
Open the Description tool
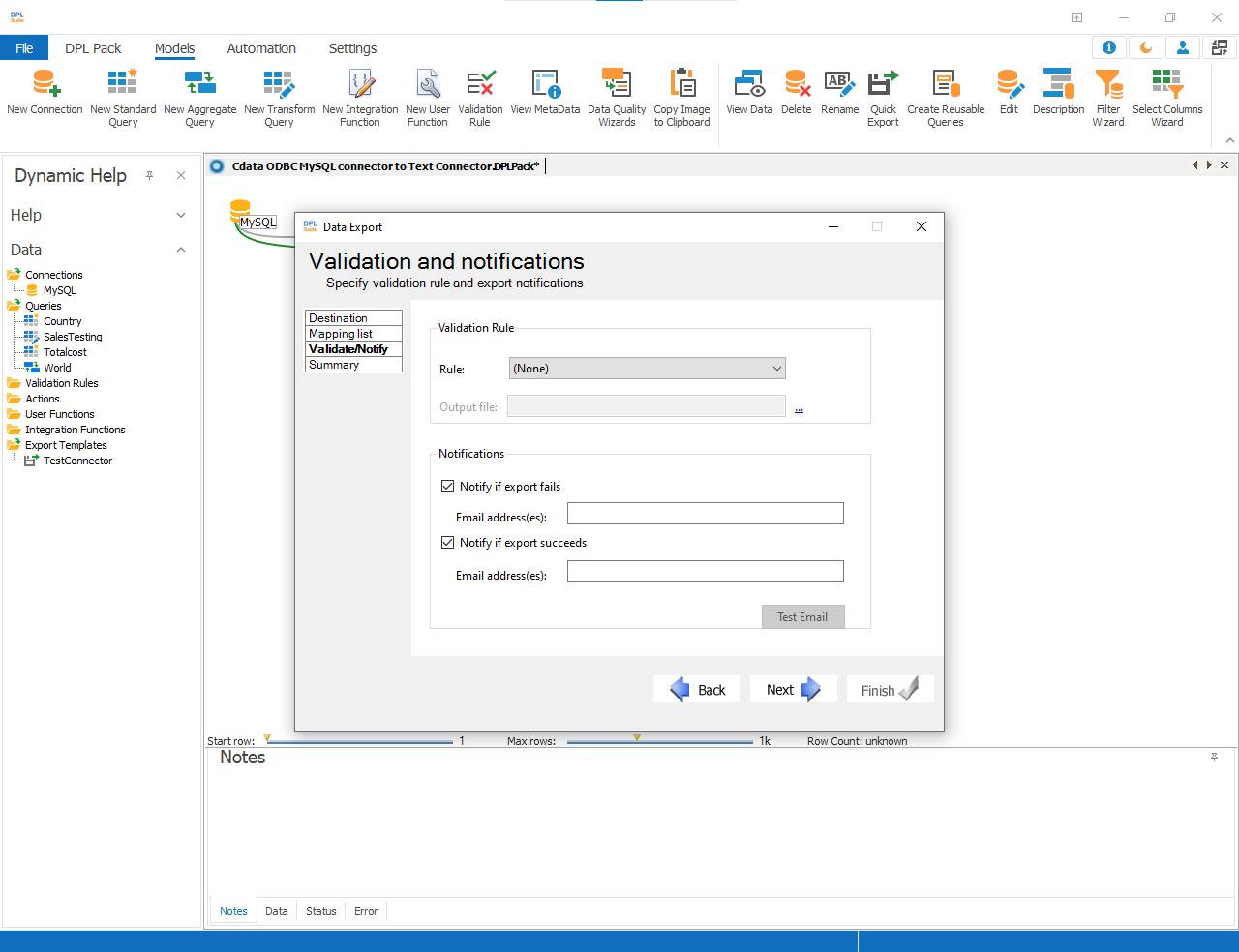coord(1058,93)
